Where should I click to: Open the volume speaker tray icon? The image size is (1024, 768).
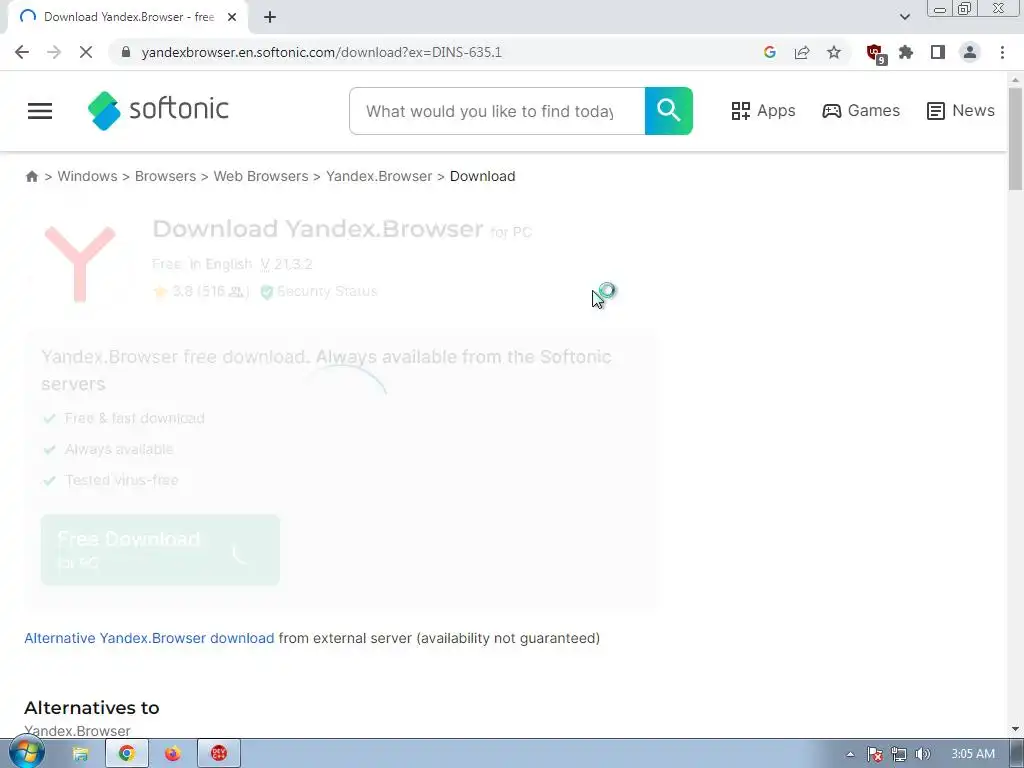click(x=923, y=754)
